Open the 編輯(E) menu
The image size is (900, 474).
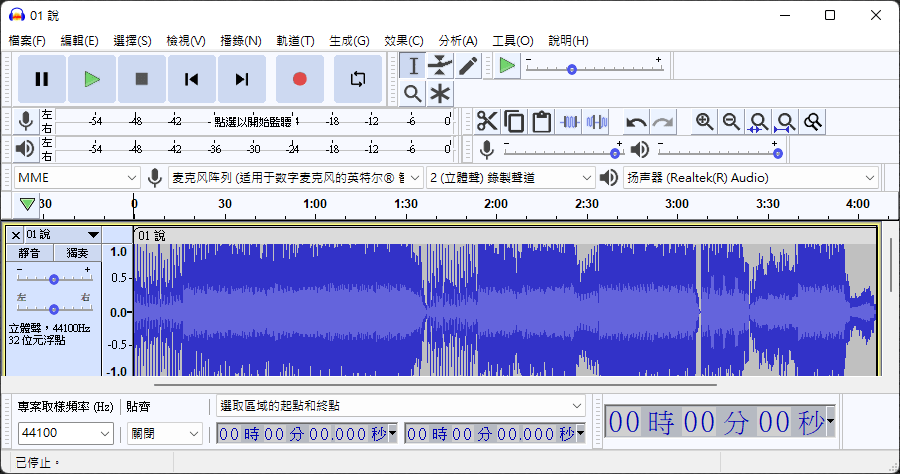pos(79,41)
